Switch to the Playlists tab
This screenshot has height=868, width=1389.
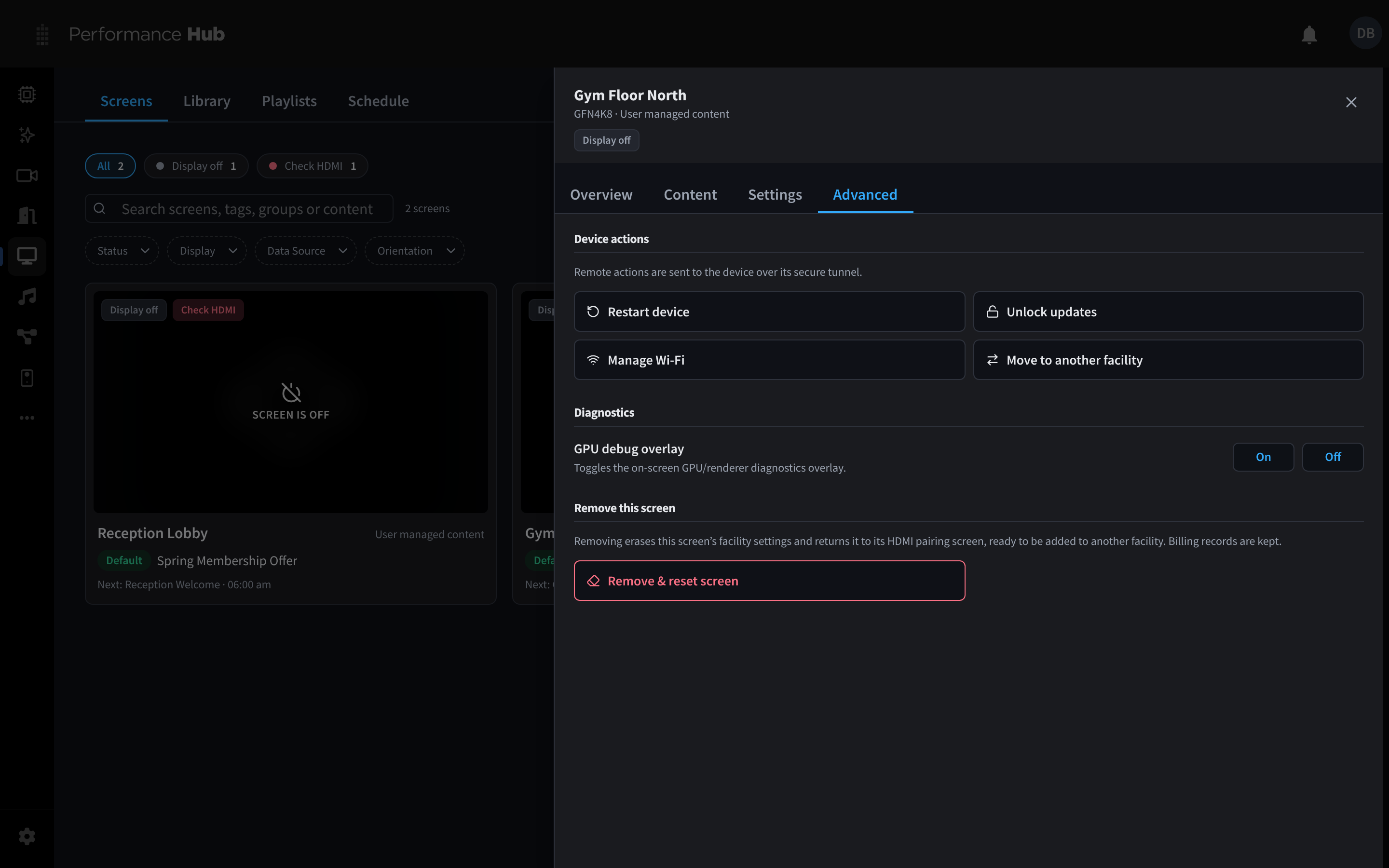[289, 101]
